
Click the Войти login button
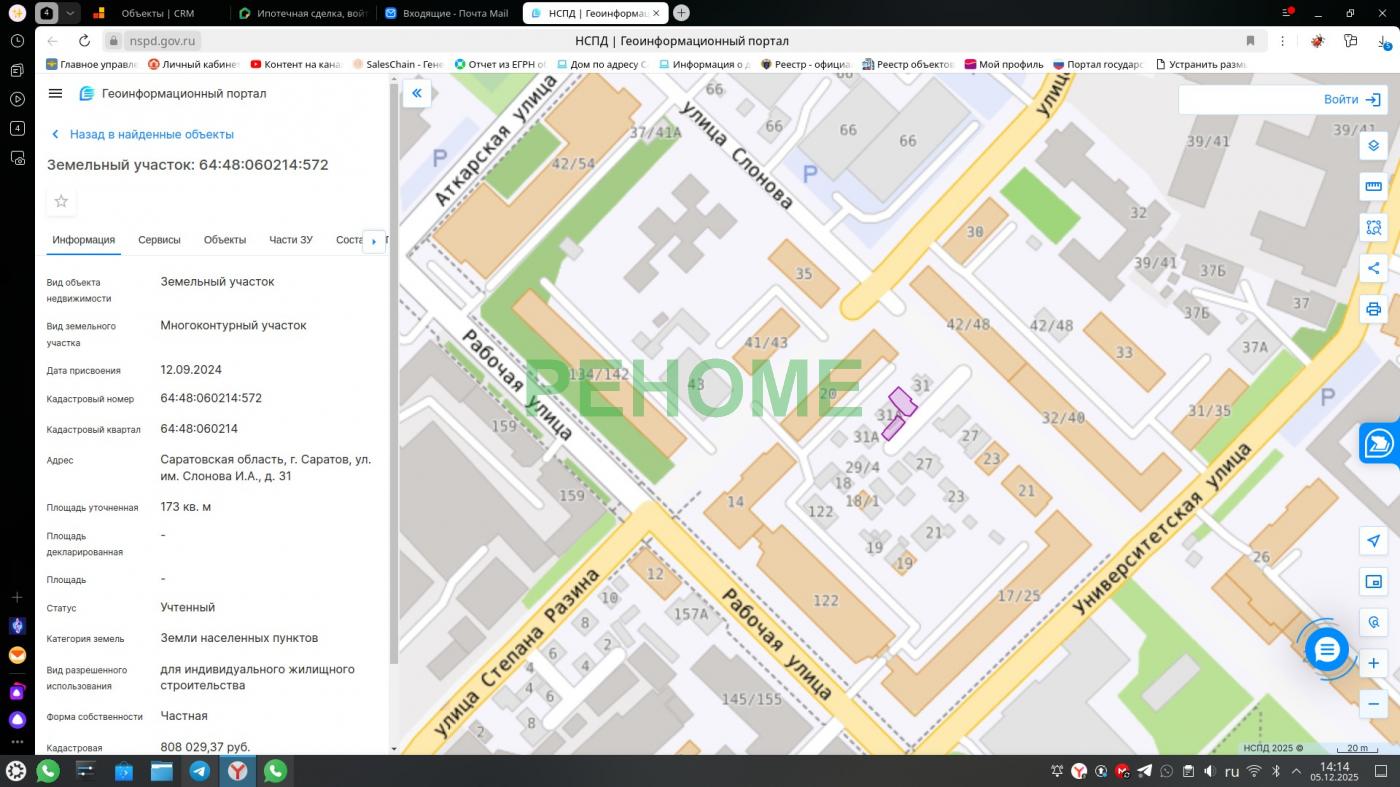[1351, 99]
